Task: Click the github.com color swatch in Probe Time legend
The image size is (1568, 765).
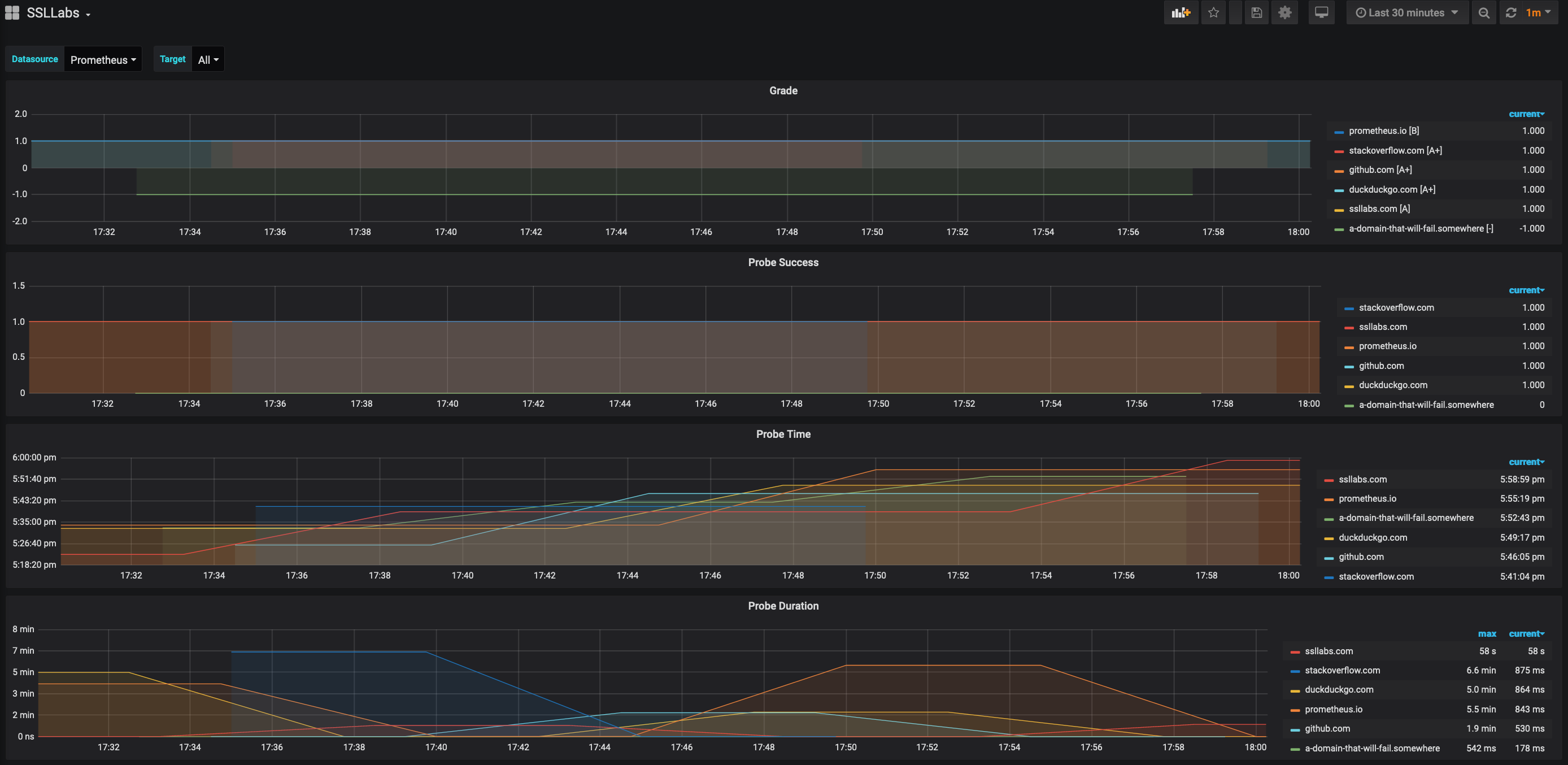Action: [1329, 558]
